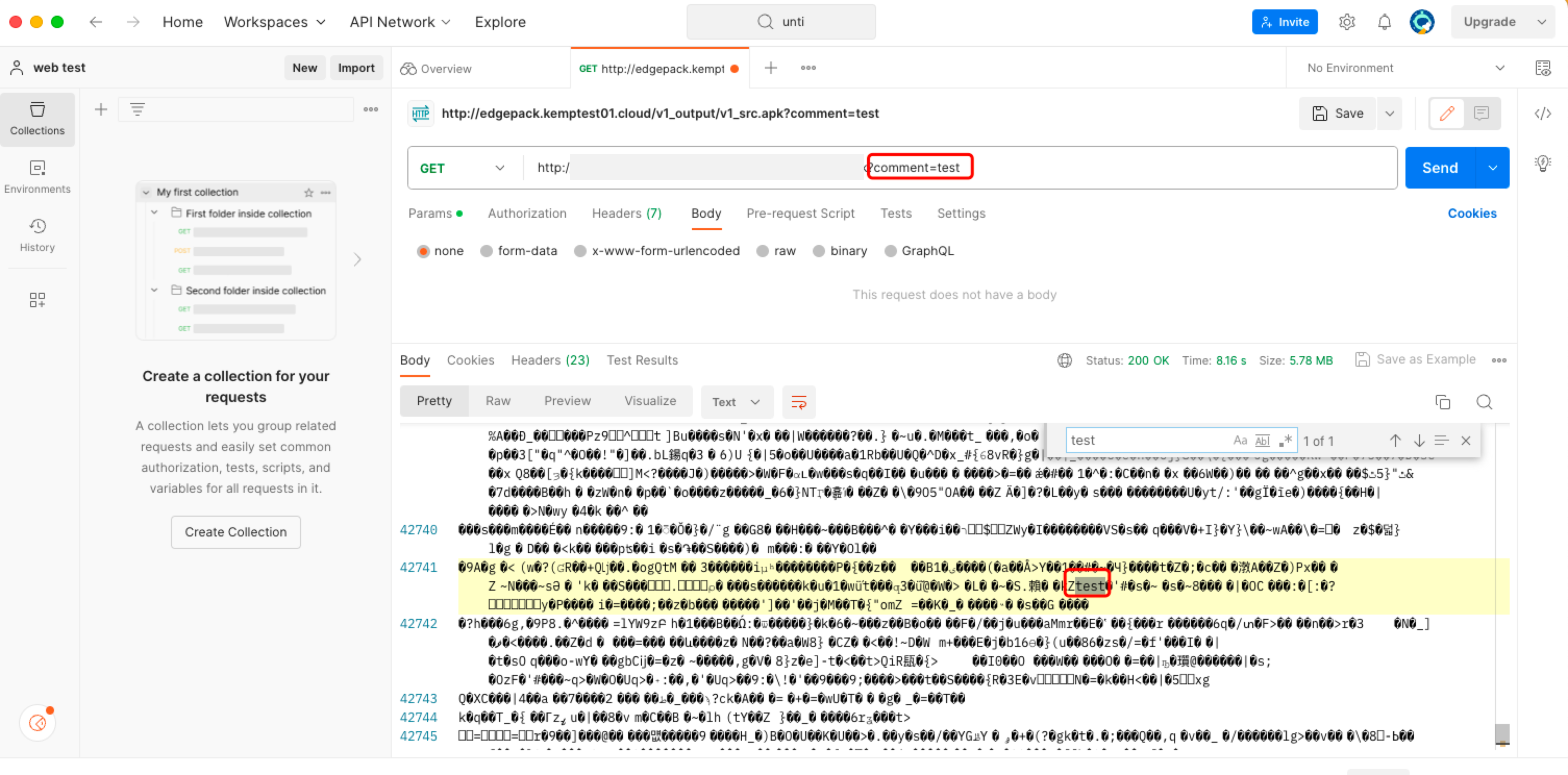Image resolution: width=1568 pixels, height=775 pixels.
Task: Select the raw body radio option
Action: (x=763, y=251)
